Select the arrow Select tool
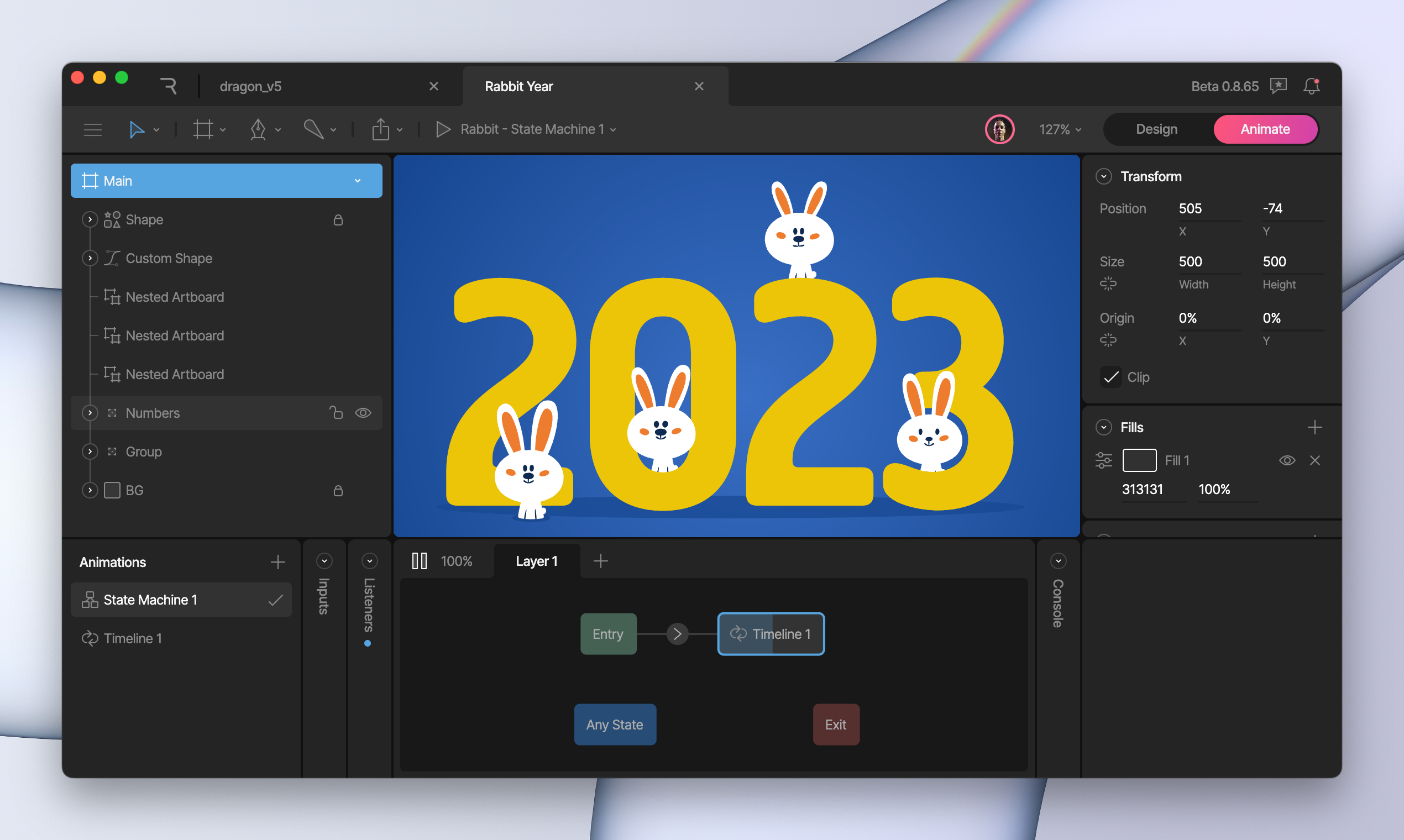 [x=137, y=130]
